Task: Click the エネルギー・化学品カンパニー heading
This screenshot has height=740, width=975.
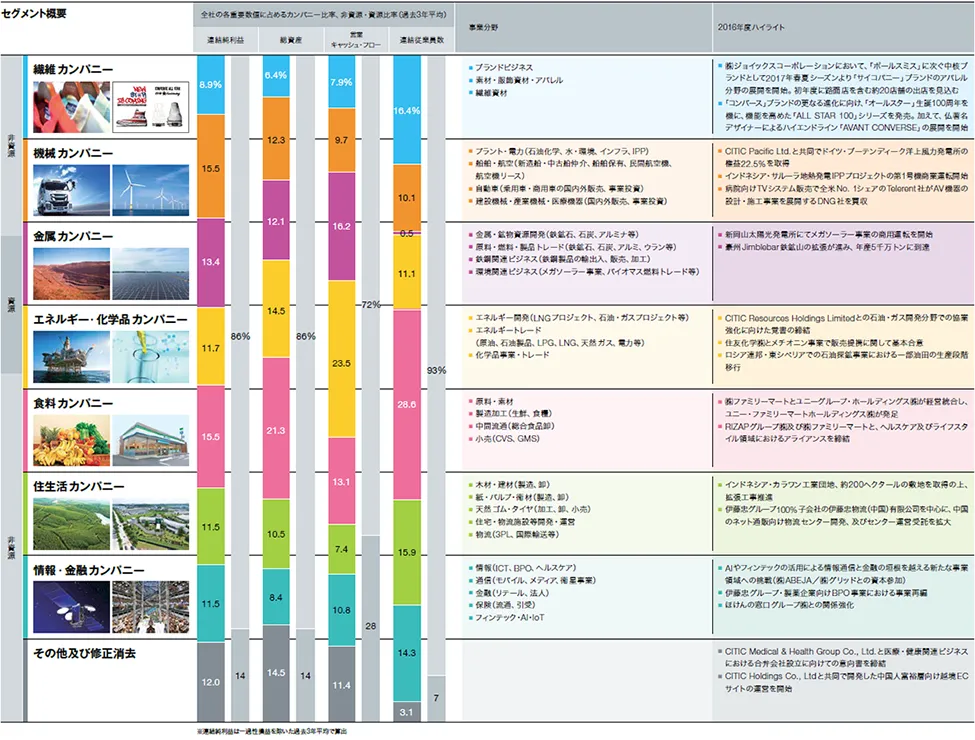Action: pos(110,320)
